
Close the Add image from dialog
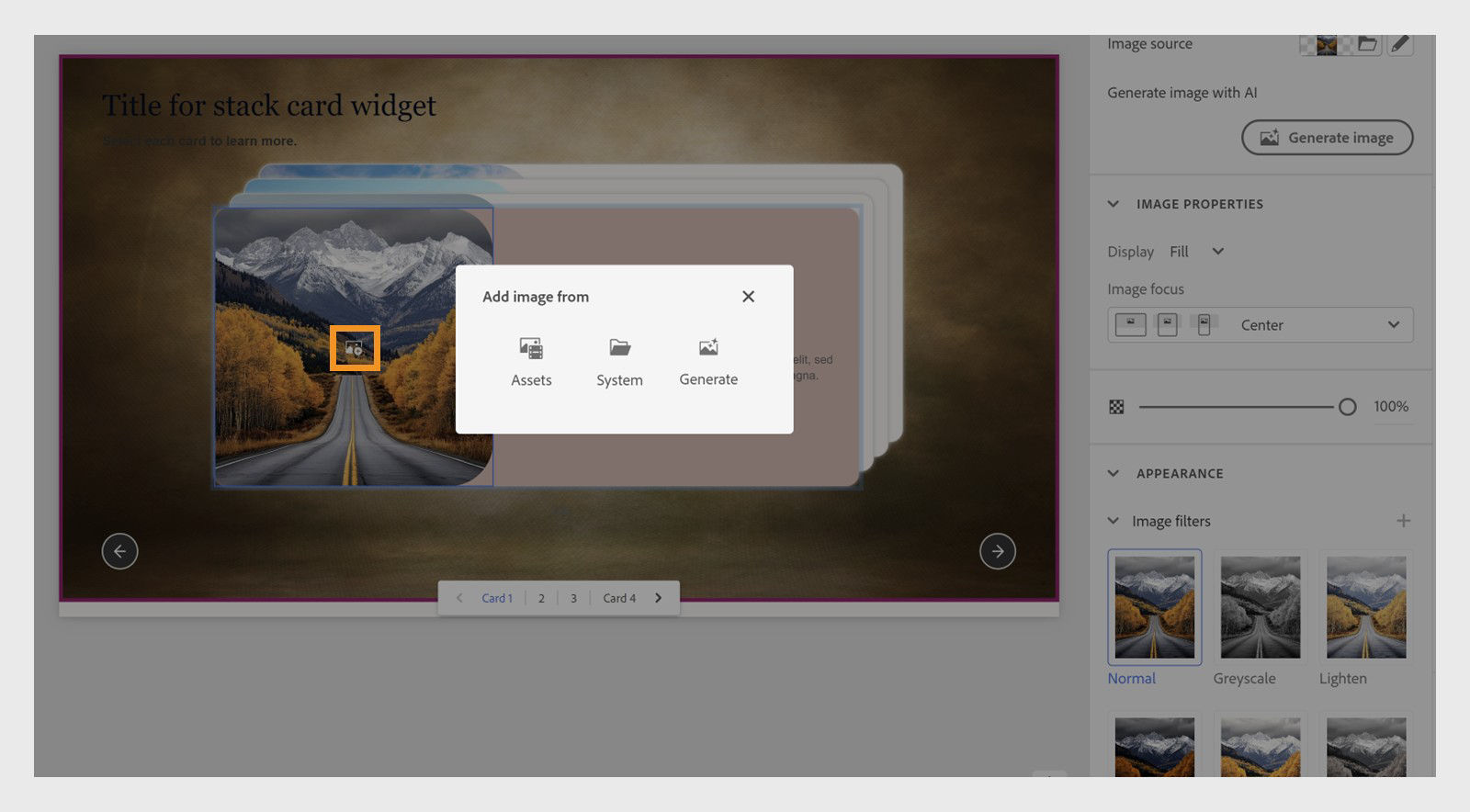[x=748, y=297]
